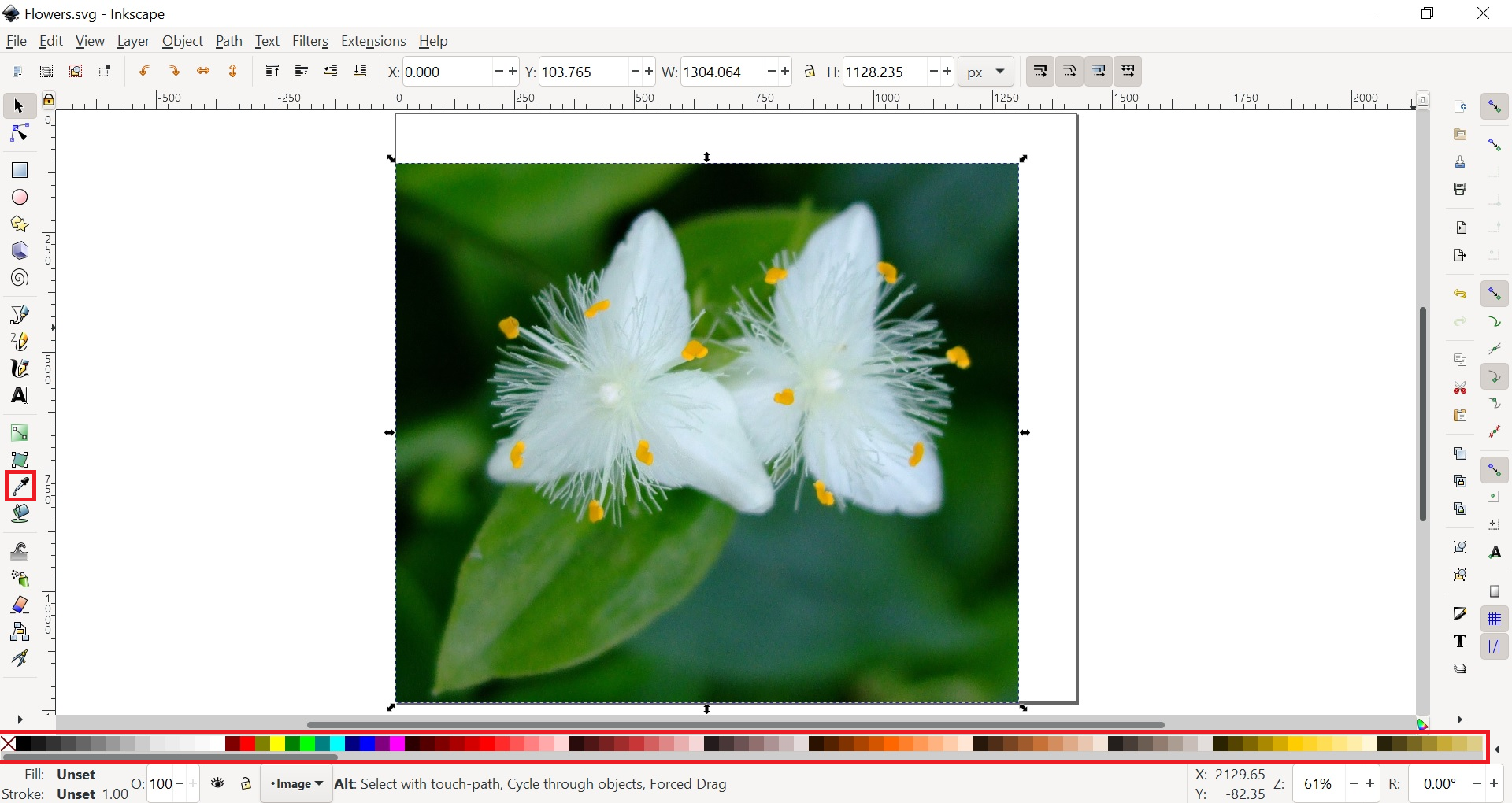Choose the Ellipse drawing tool
1512x803 pixels.
tap(19, 197)
